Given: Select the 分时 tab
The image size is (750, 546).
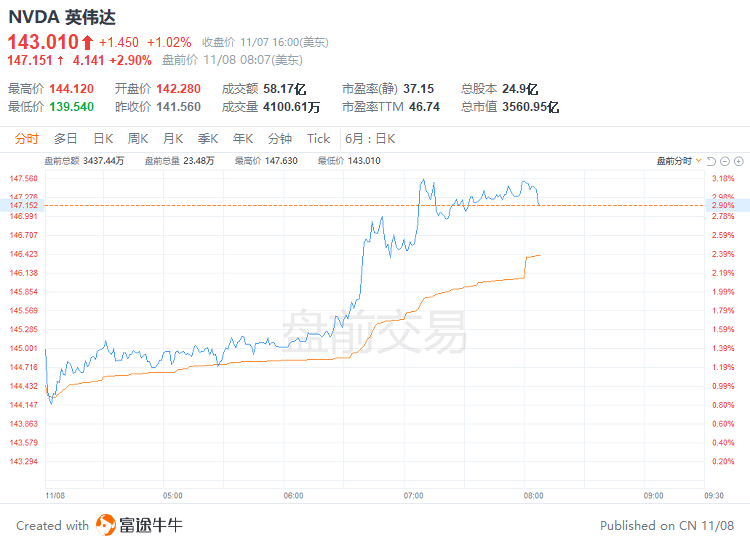Looking at the screenshot, I should [26, 139].
